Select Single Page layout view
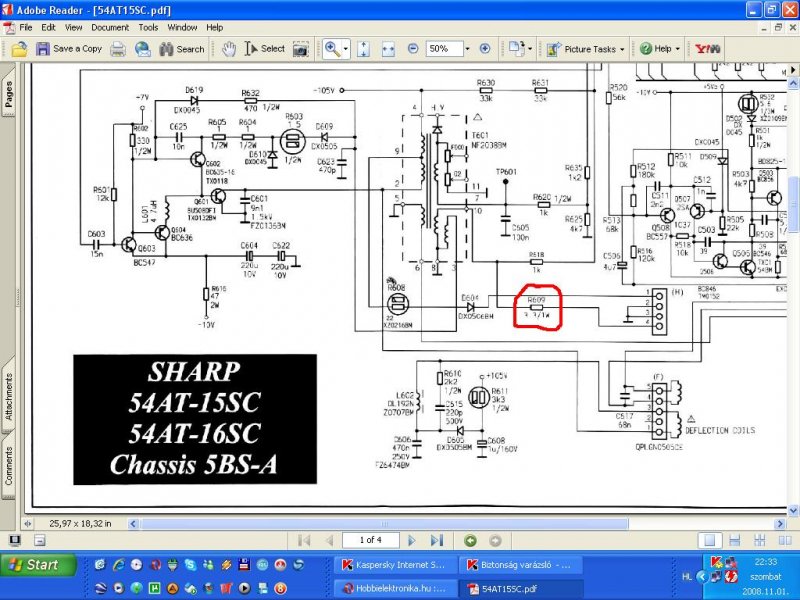800x600 pixels. (710, 540)
